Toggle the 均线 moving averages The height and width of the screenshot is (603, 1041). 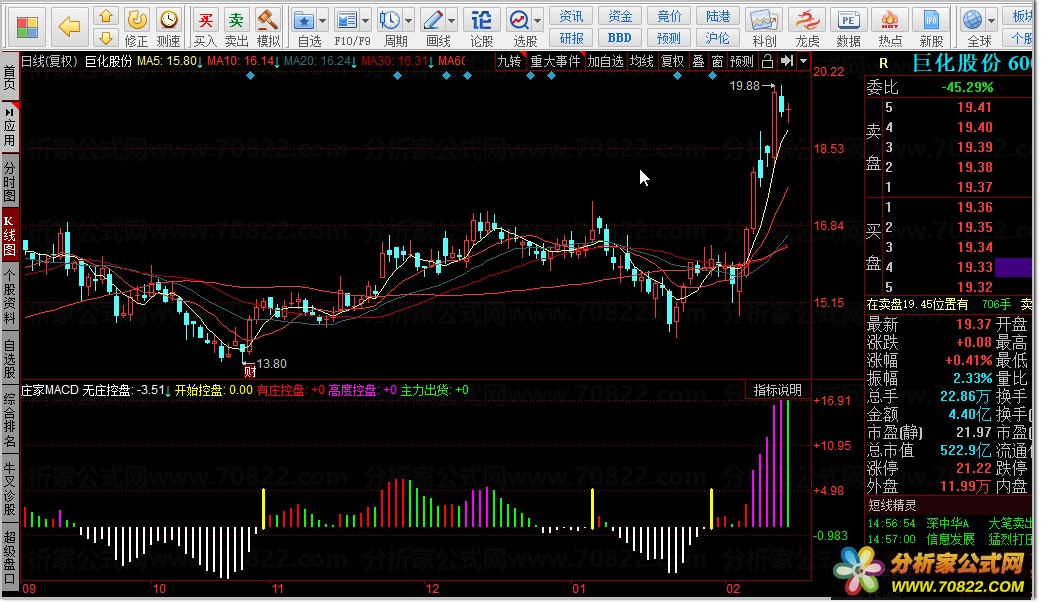click(x=641, y=62)
